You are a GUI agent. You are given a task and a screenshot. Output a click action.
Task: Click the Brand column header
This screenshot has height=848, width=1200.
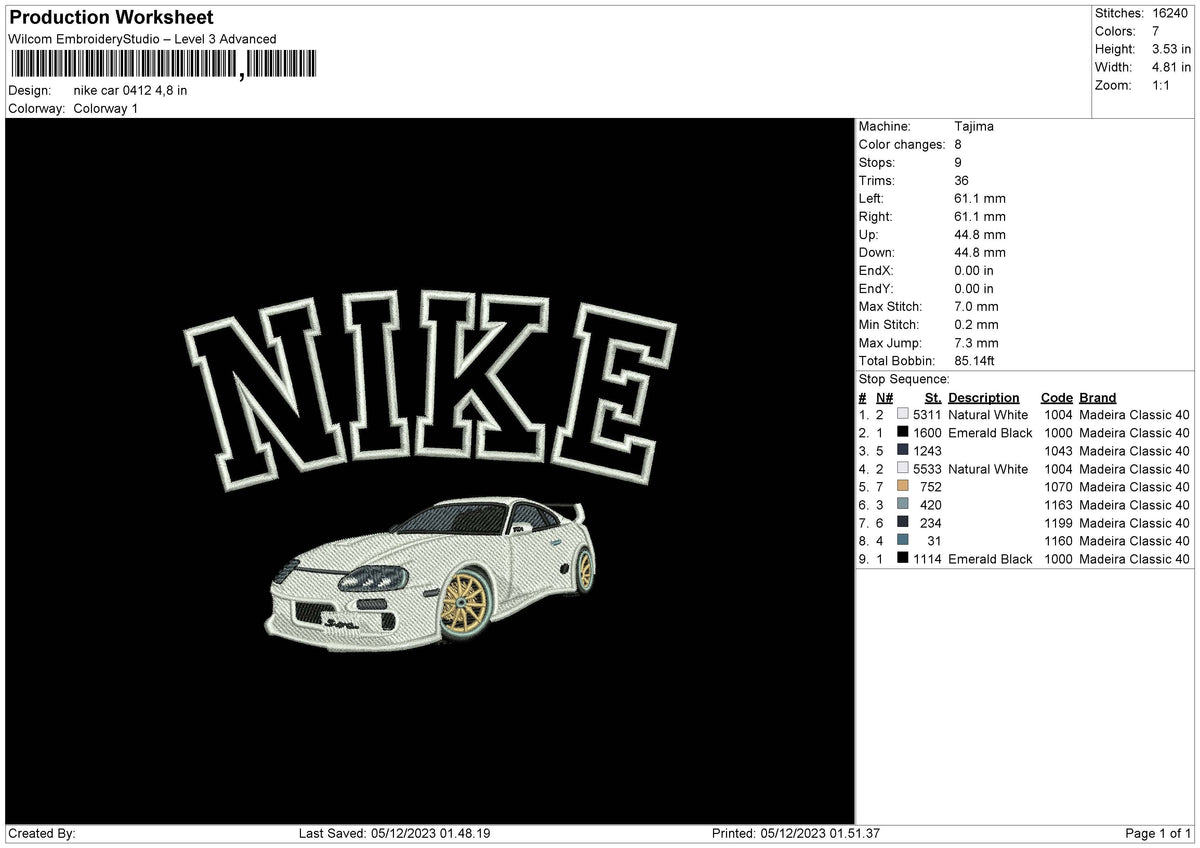click(1098, 397)
